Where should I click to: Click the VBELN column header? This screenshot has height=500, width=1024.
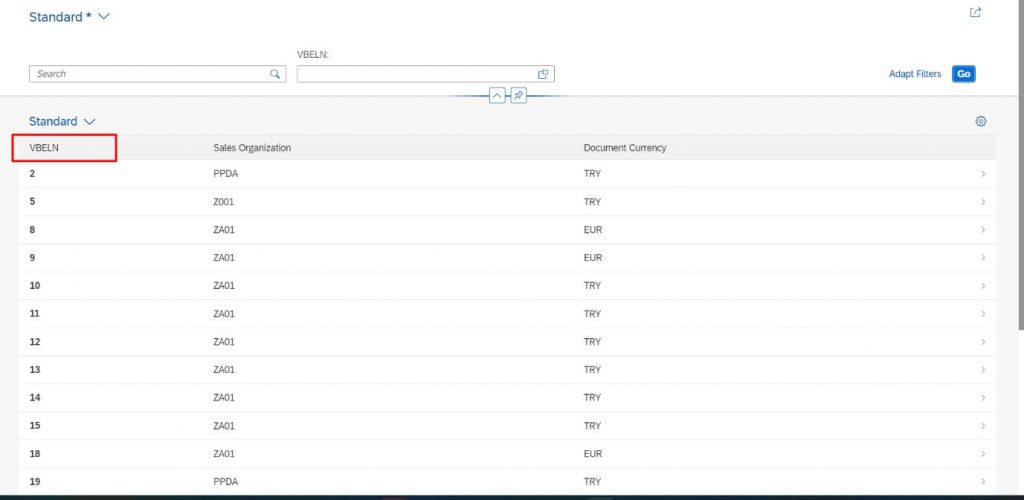tap(44, 148)
